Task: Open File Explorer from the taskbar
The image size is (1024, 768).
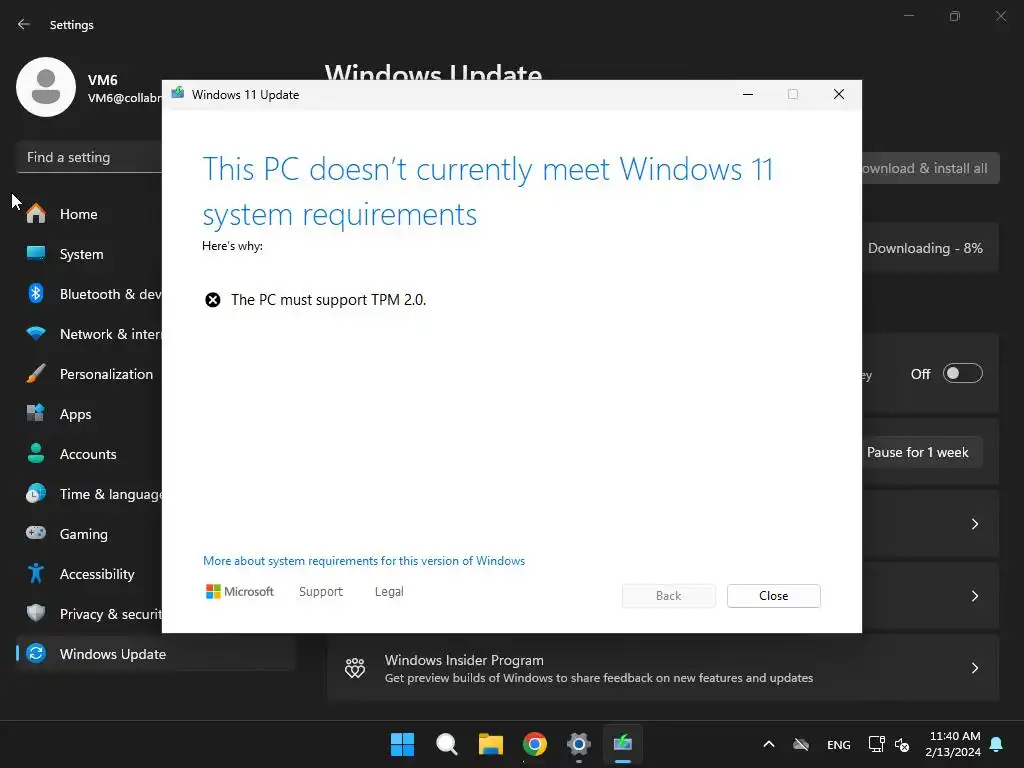Action: click(490, 744)
